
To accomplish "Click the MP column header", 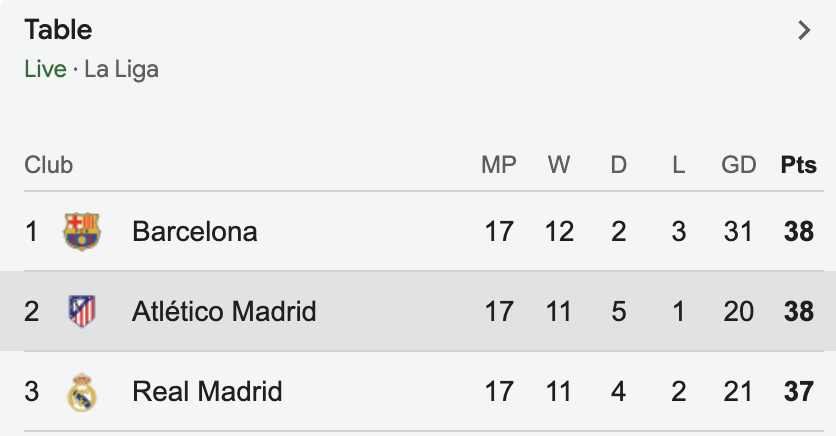I will pyautogui.click(x=499, y=165).
